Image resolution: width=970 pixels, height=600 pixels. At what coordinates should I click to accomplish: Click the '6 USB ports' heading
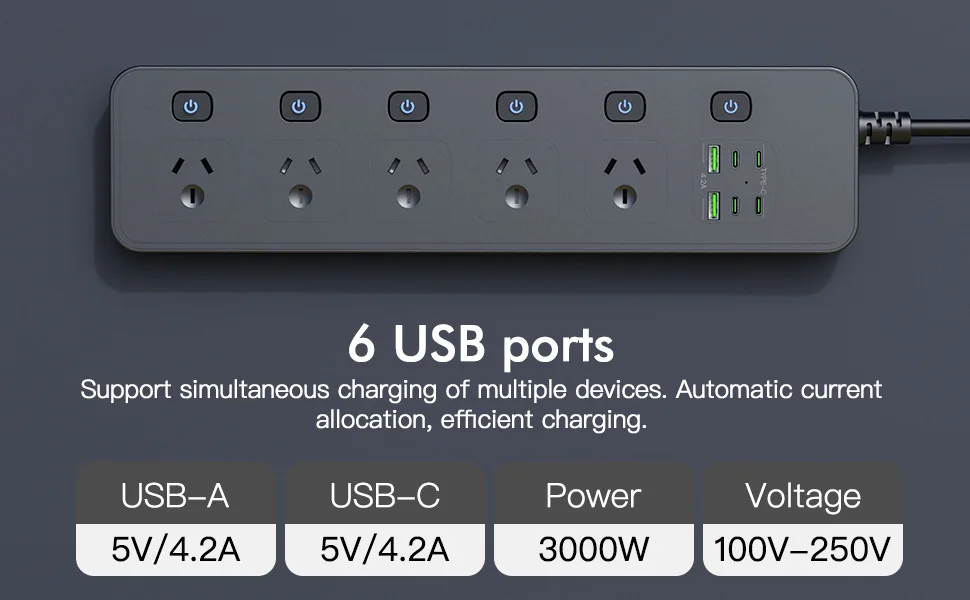481,345
